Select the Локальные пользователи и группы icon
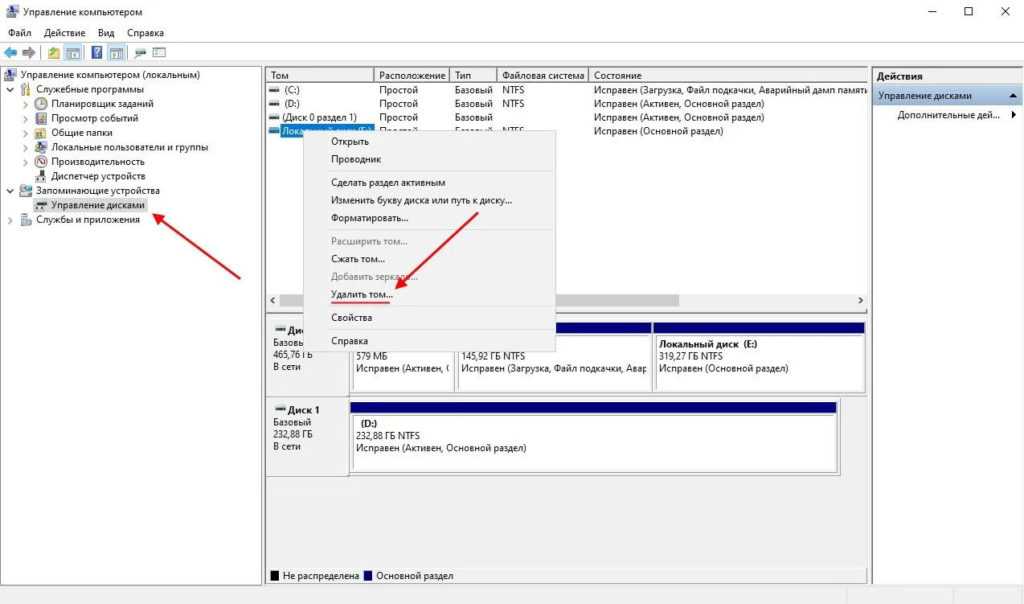This screenshot has height=604, width=1024. (41, 147)
